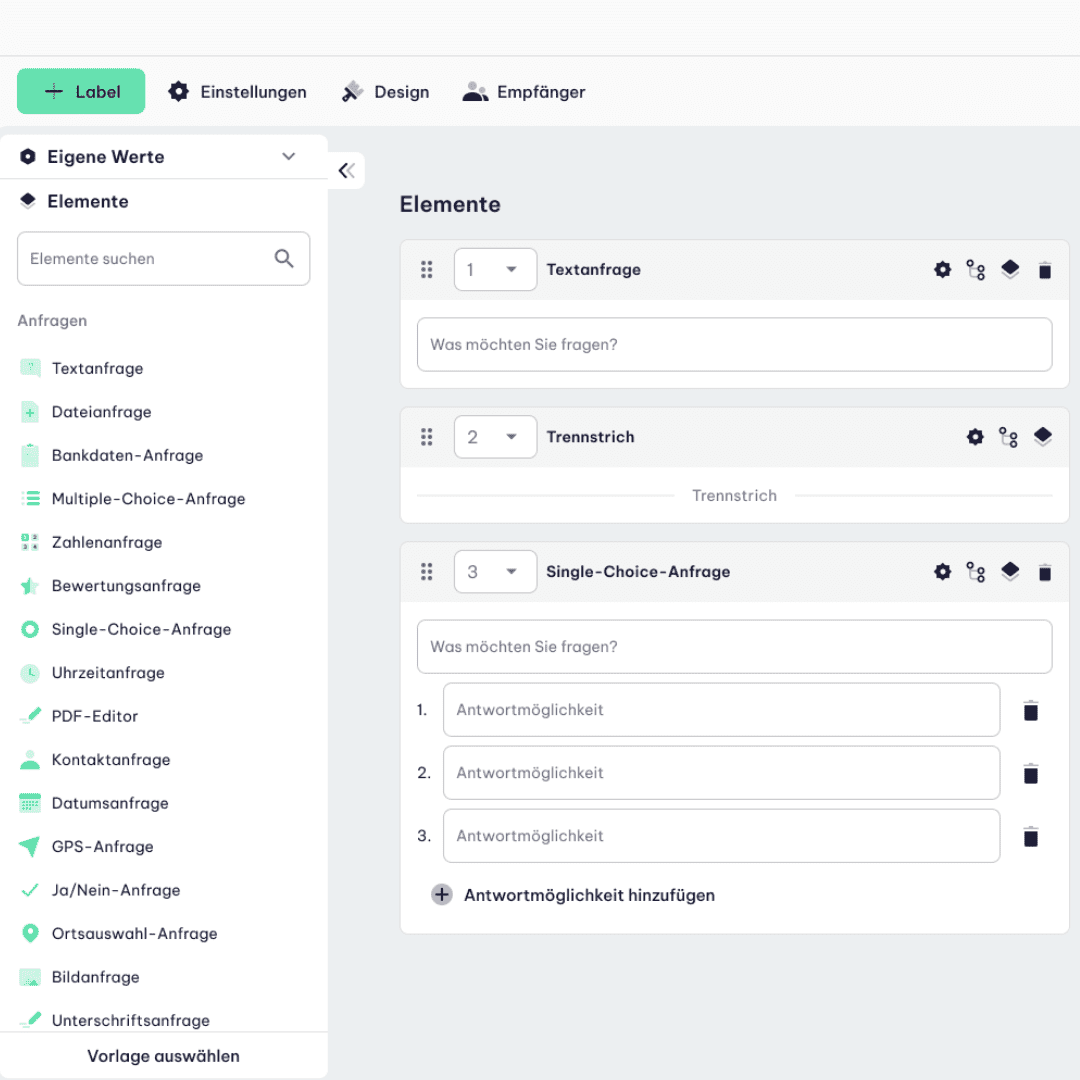Viewport: 1080px width, 1080px height.
Task: Add an Uhrzeitanfrage element
Action: coord(92,672)
